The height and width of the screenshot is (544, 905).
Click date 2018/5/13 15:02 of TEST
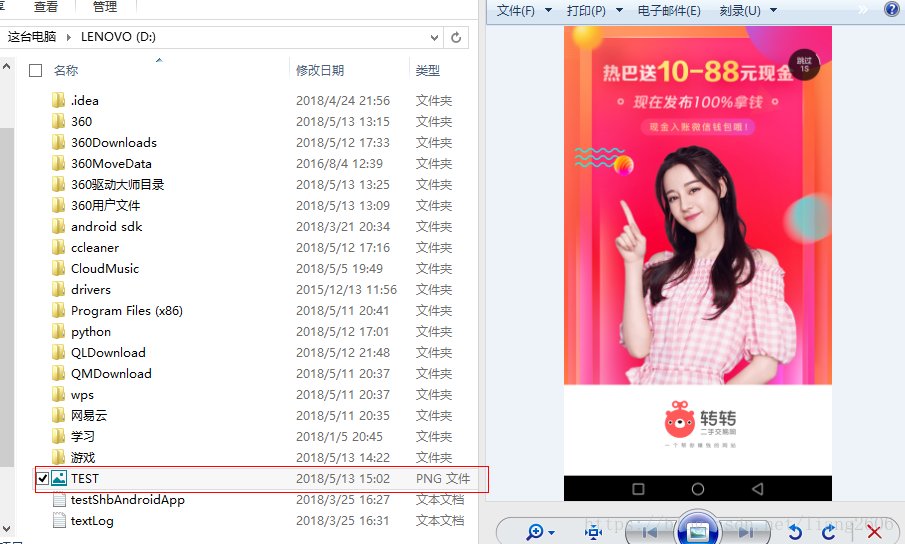pos(343,479)
